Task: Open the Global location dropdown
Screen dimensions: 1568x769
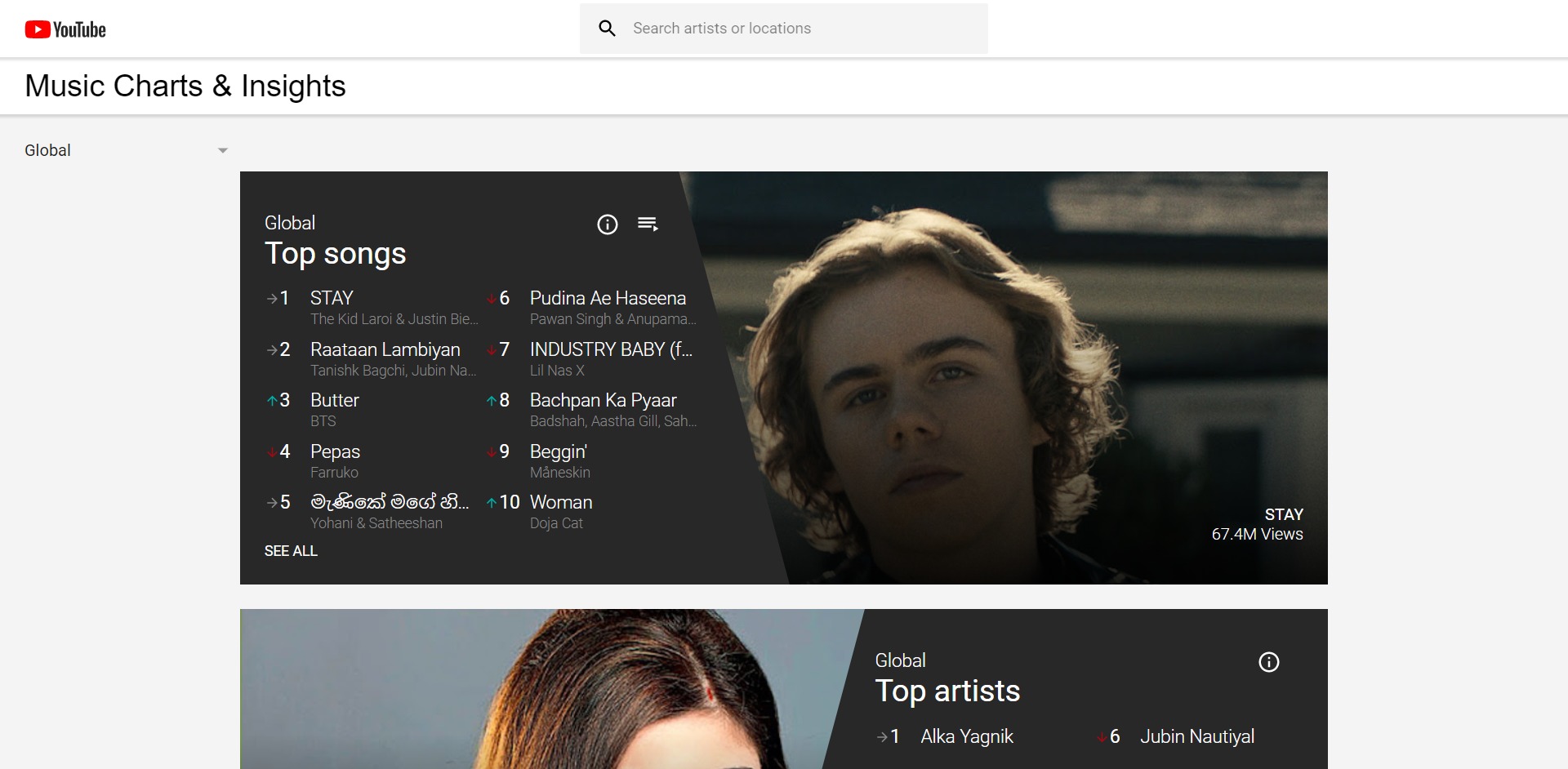Action: click(x=126, y=150)
